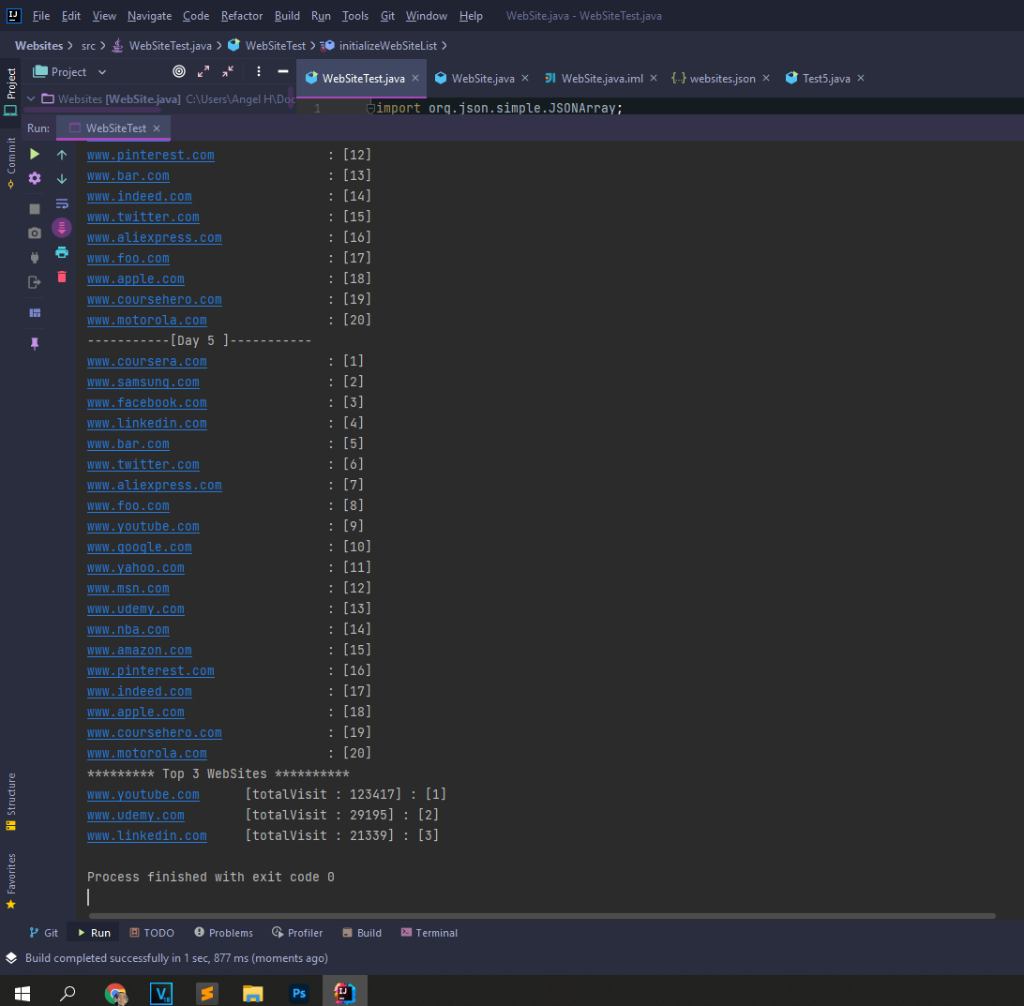Toggle soft-wrap in console output
1024x1006 pixels.
click(62, 203)
